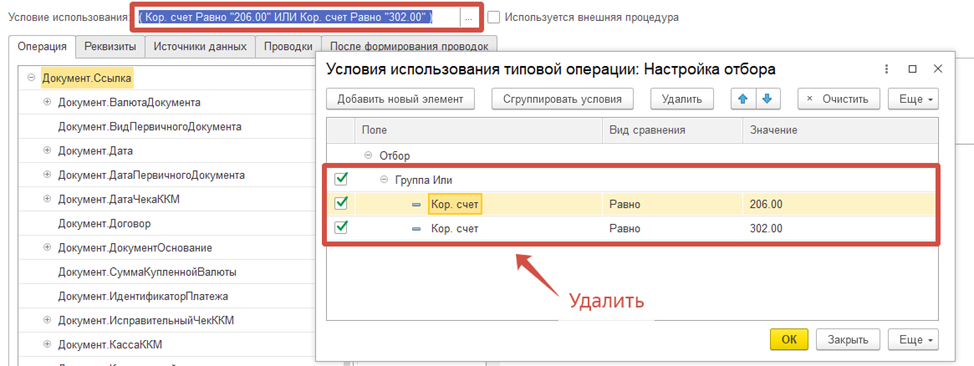Screen dimensions: 974x366
Task: Move selected condition down with blue arrow
Action: coord(767,99)
